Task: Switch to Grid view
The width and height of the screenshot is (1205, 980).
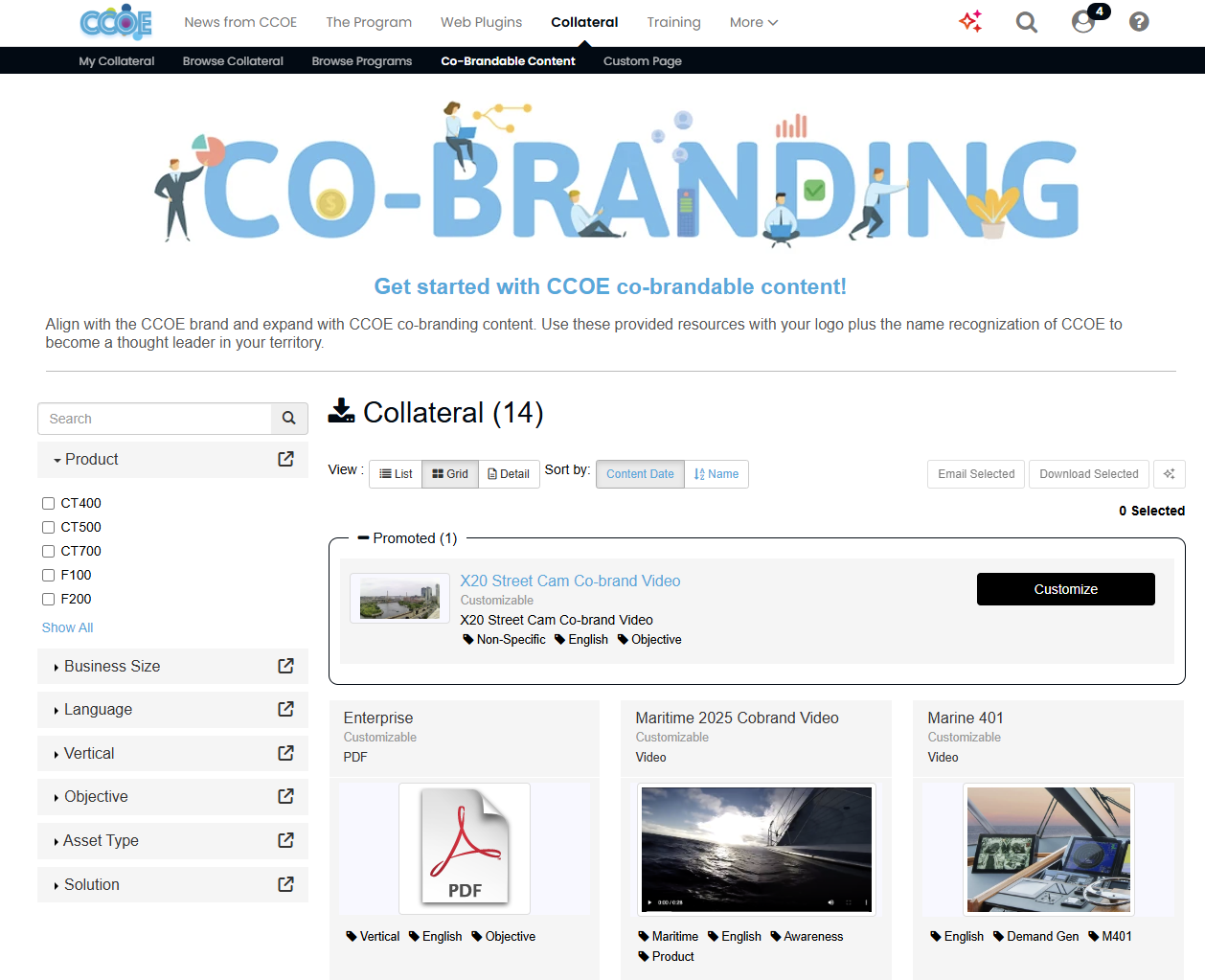Action: point(450,474)
